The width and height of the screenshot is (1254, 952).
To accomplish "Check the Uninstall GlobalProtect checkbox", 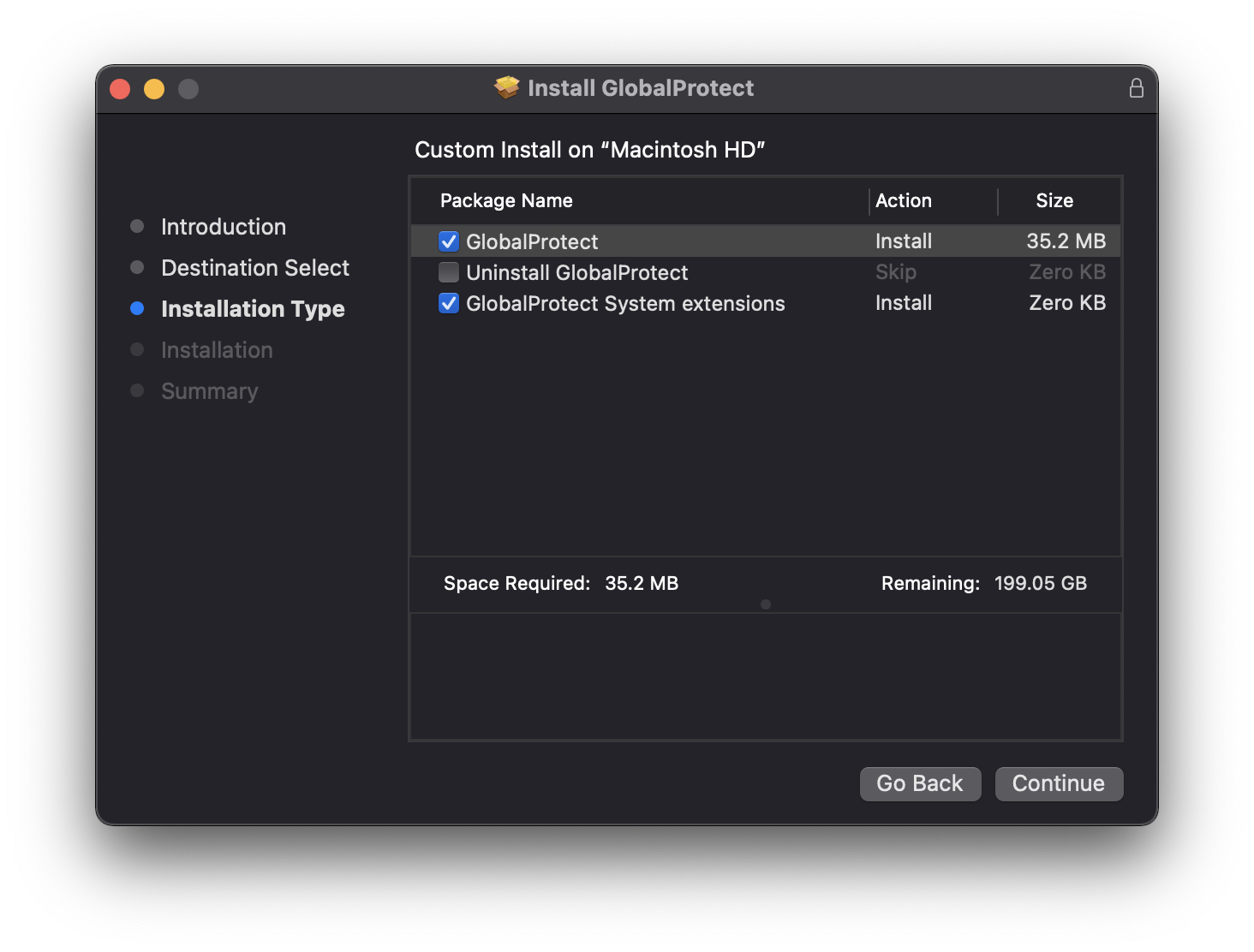I will (449, 272).
